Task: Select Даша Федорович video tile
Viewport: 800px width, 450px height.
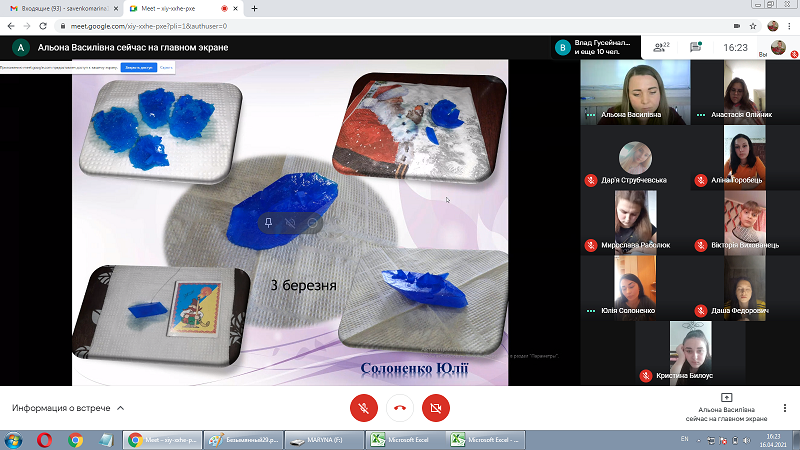Action: [745, 288]
